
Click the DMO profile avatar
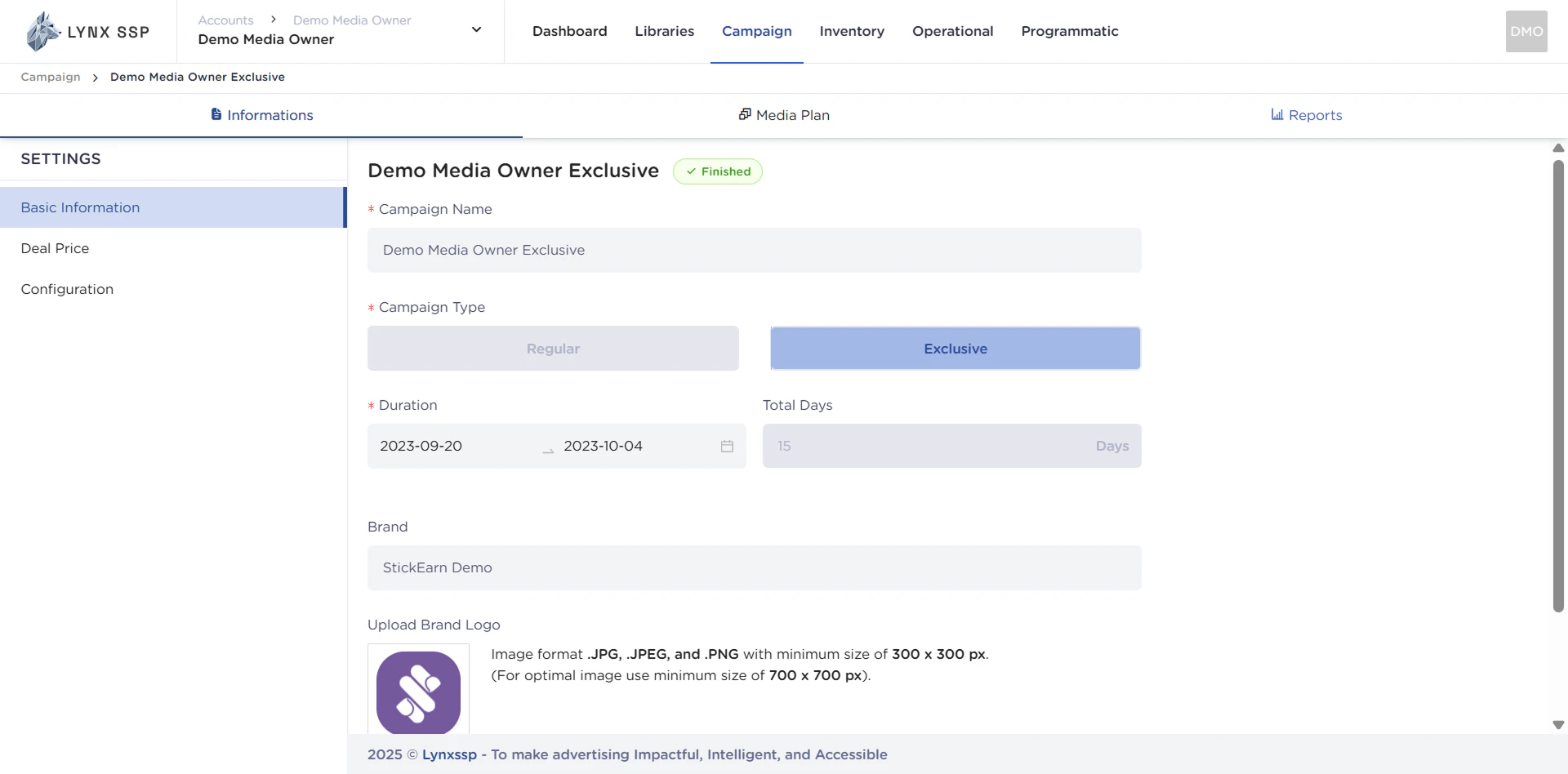1526,31
